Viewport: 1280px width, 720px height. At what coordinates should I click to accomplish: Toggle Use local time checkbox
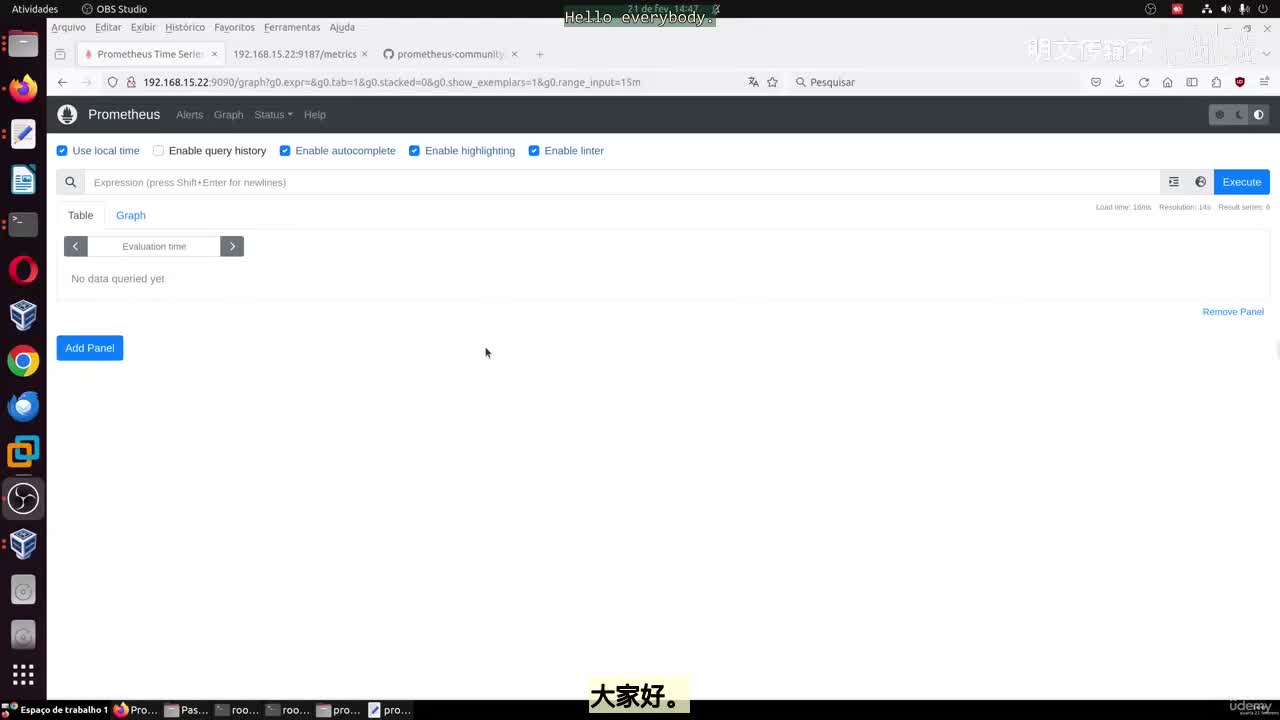click(x=62, y=151)
